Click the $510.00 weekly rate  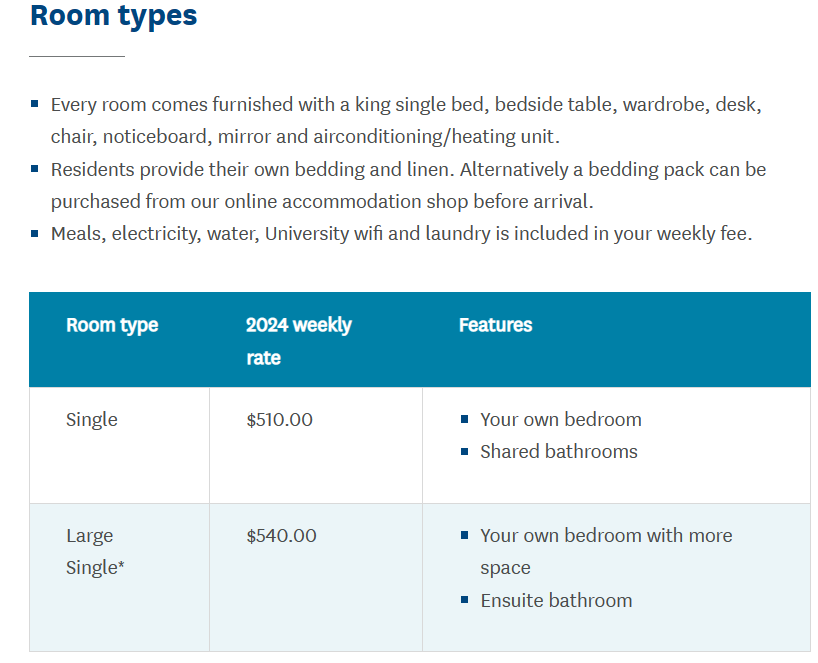tap(279, 419)
